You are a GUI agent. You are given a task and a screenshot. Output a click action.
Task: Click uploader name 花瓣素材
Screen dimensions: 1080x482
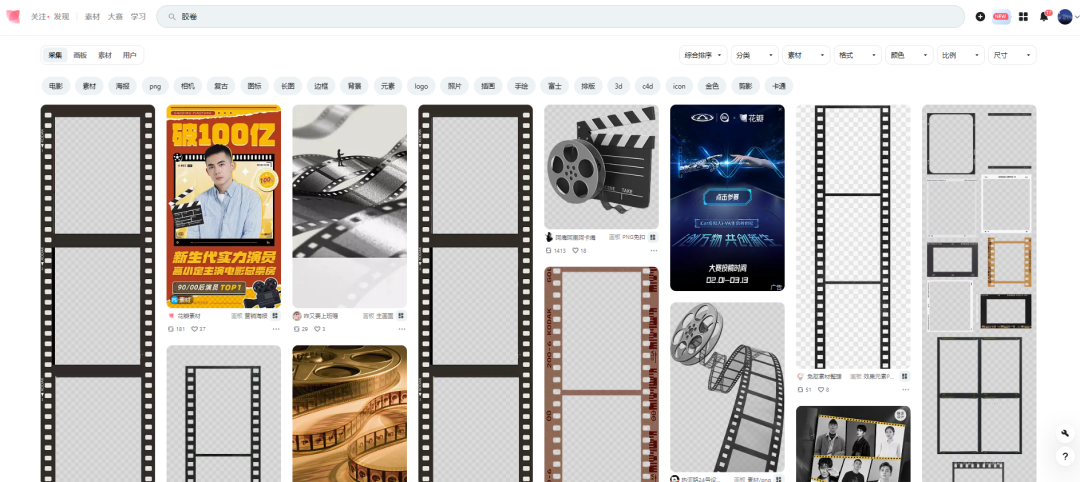(x=189, y=315)
